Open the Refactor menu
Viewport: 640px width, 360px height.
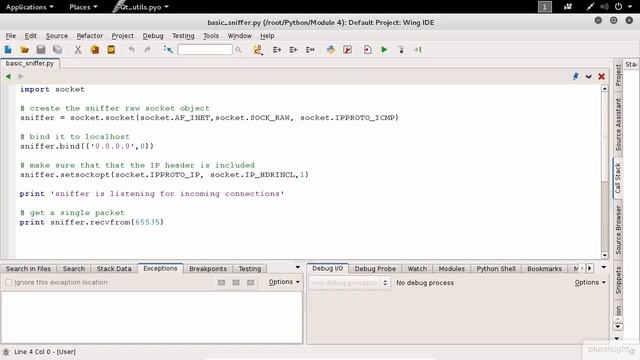point(90,36)
